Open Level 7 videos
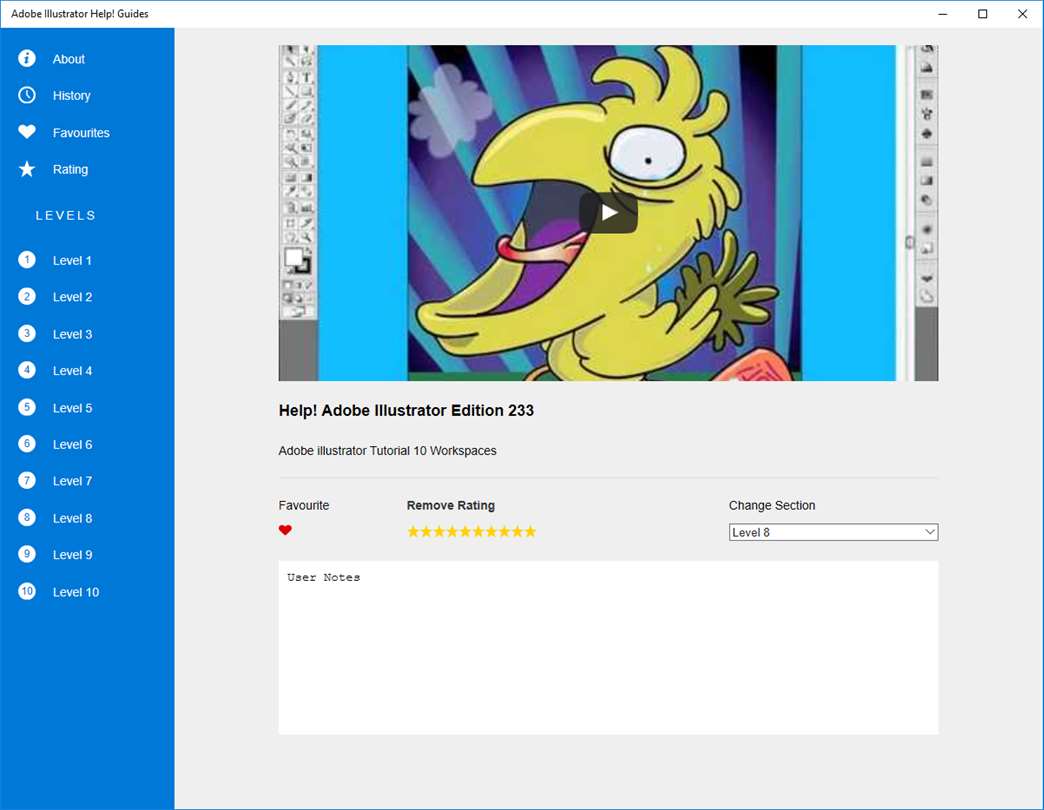This screenshot has height=810, width=1044. pos(72,481)
